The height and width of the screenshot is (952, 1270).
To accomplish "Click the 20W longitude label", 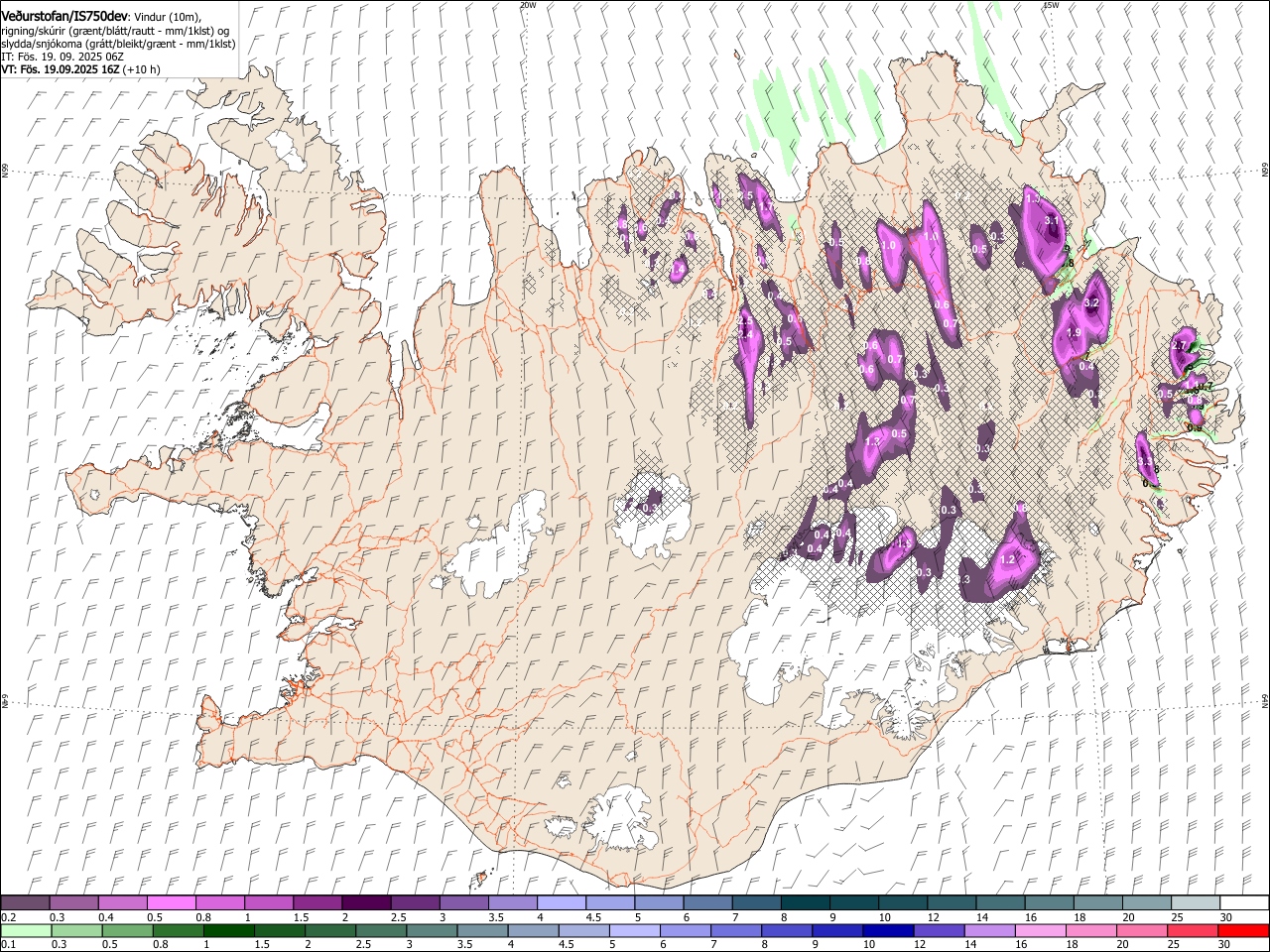I will click(528, 5).
